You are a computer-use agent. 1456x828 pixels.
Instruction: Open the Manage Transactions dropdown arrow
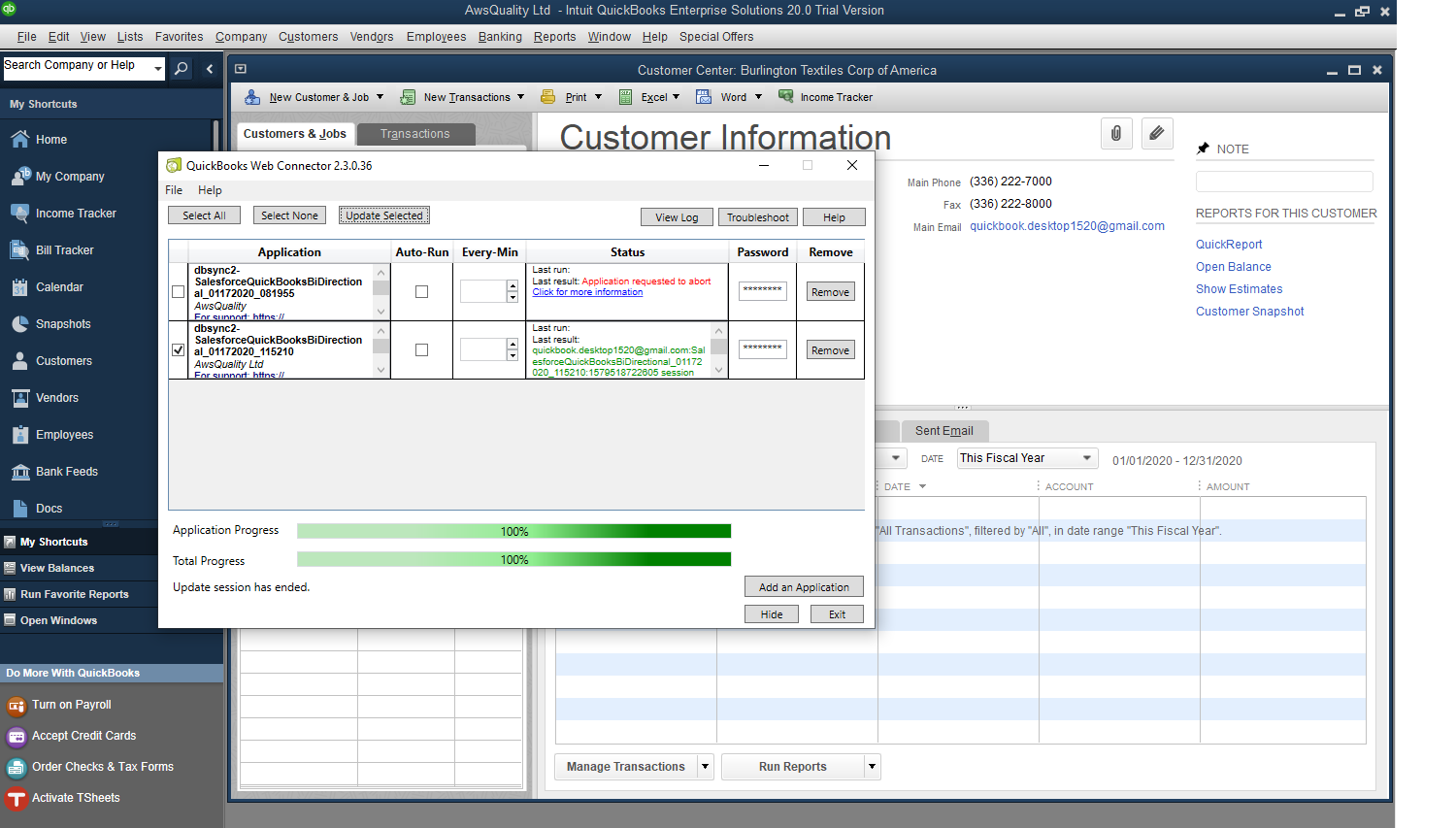click(705, 767)
